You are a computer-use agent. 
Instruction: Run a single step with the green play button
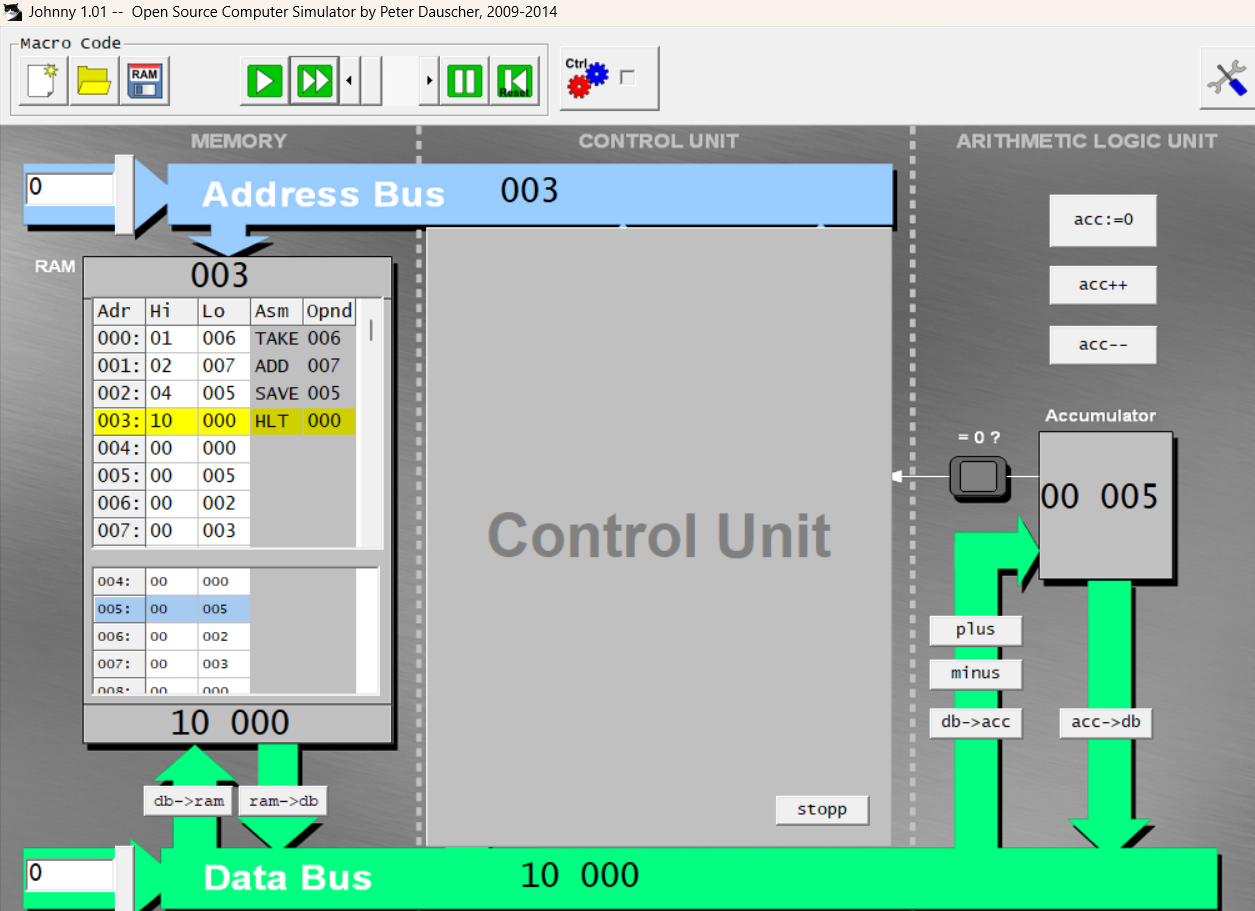265,80
